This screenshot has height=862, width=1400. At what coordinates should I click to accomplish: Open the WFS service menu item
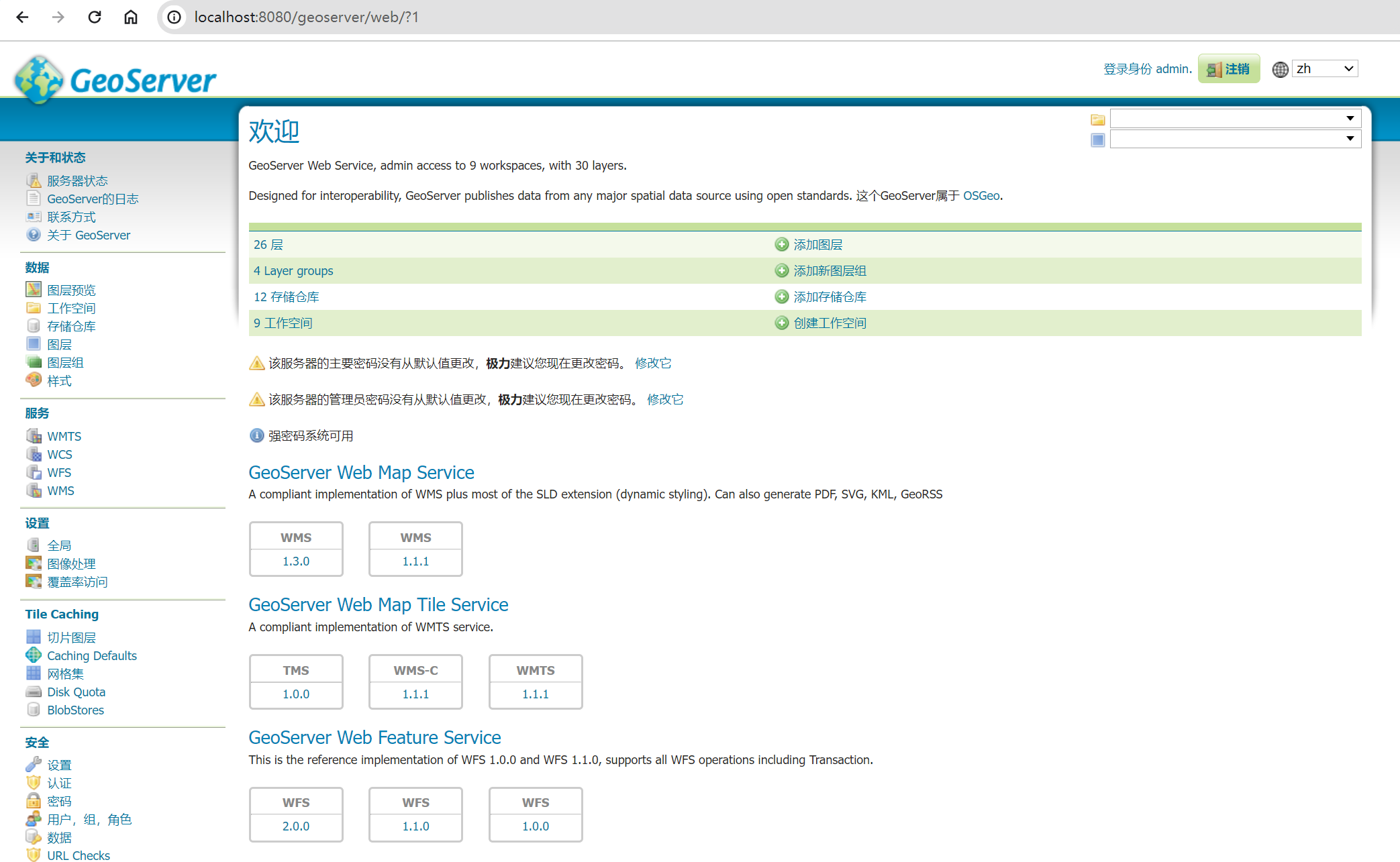pos(59,472)
